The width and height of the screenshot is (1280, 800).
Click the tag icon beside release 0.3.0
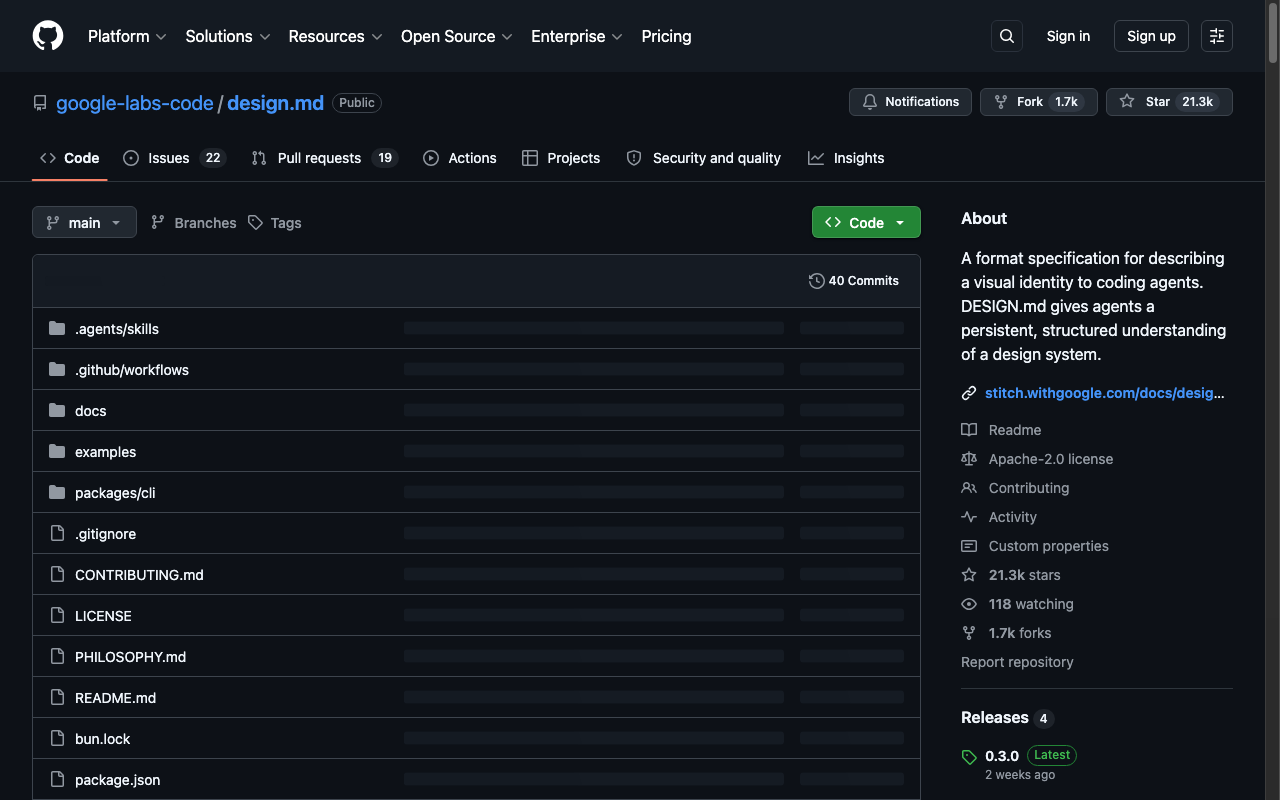tap(969, 757)
